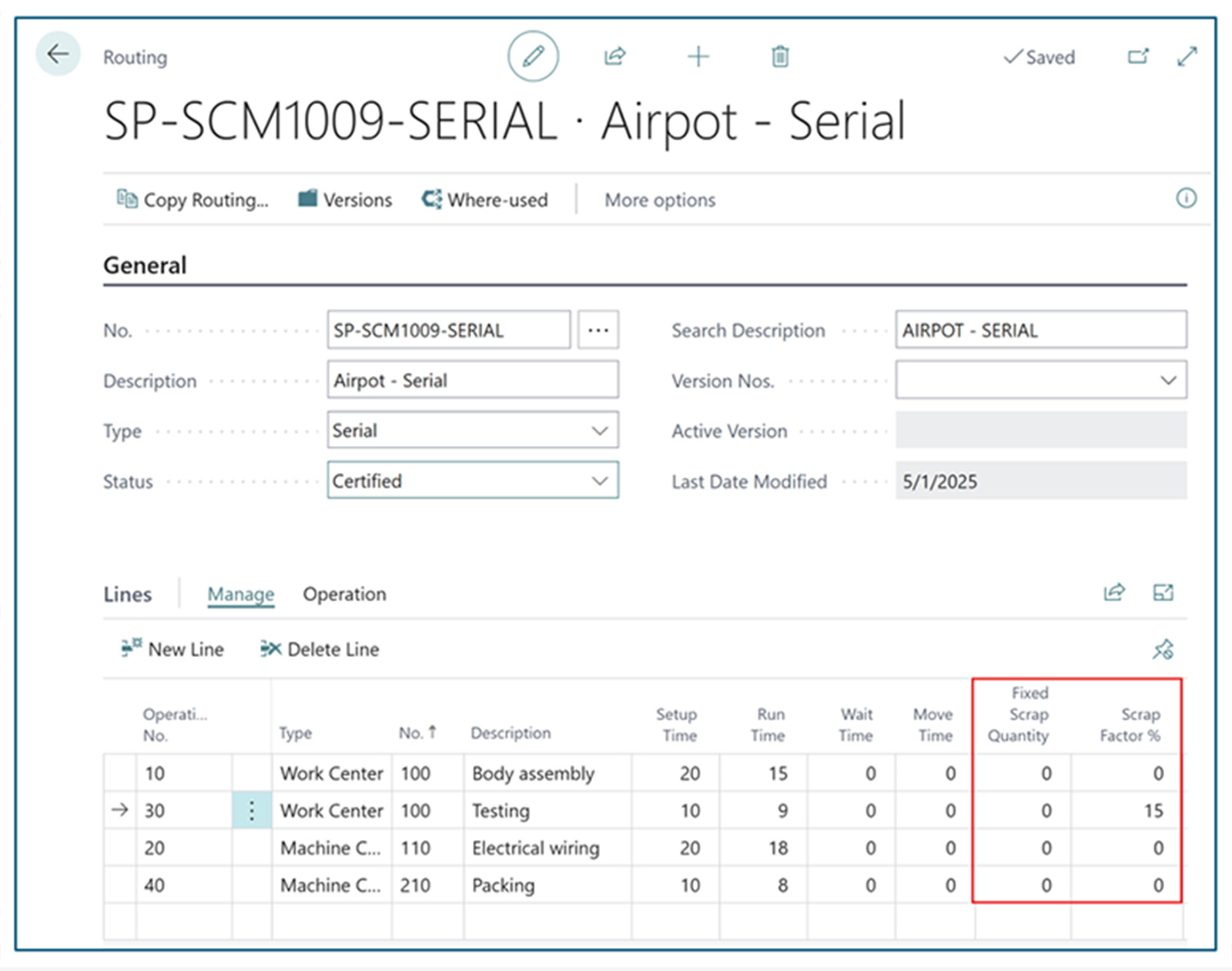Open the Type dropdown showing Serial
The height and width of the screenshot is (971, 1232).
[601, 430]
